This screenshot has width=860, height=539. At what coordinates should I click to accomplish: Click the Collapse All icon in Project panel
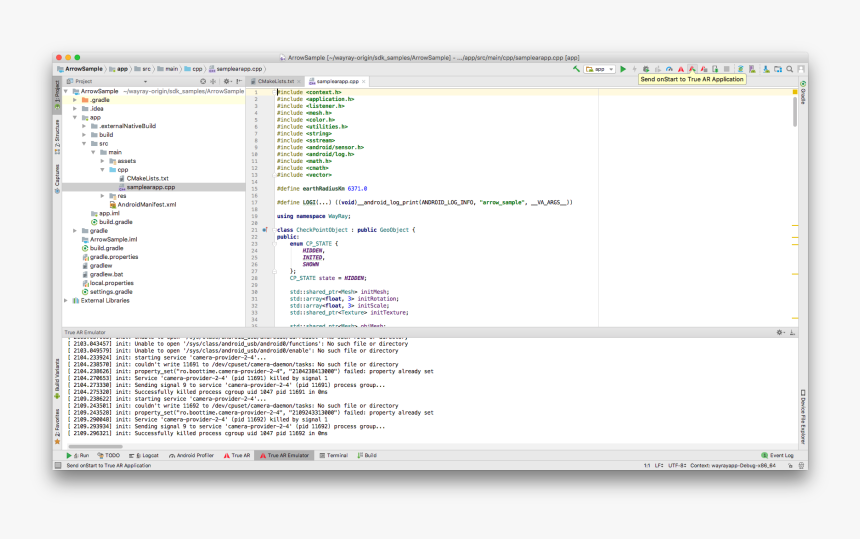pos(213,81)
